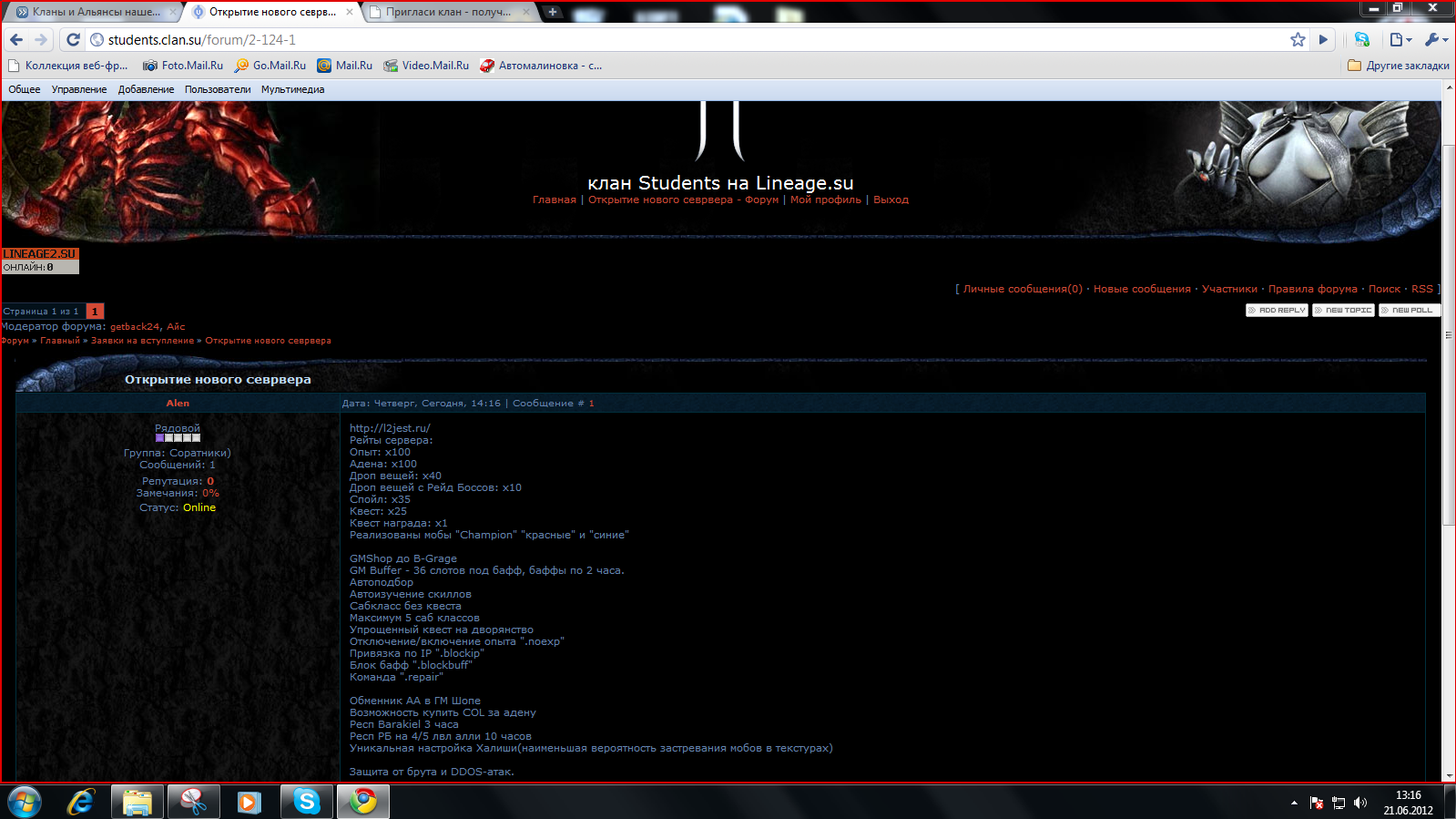The width and height of the screenshot is (1456, 819).
Task: Bookmark this page with the star
Action: tap(1298, 40)
